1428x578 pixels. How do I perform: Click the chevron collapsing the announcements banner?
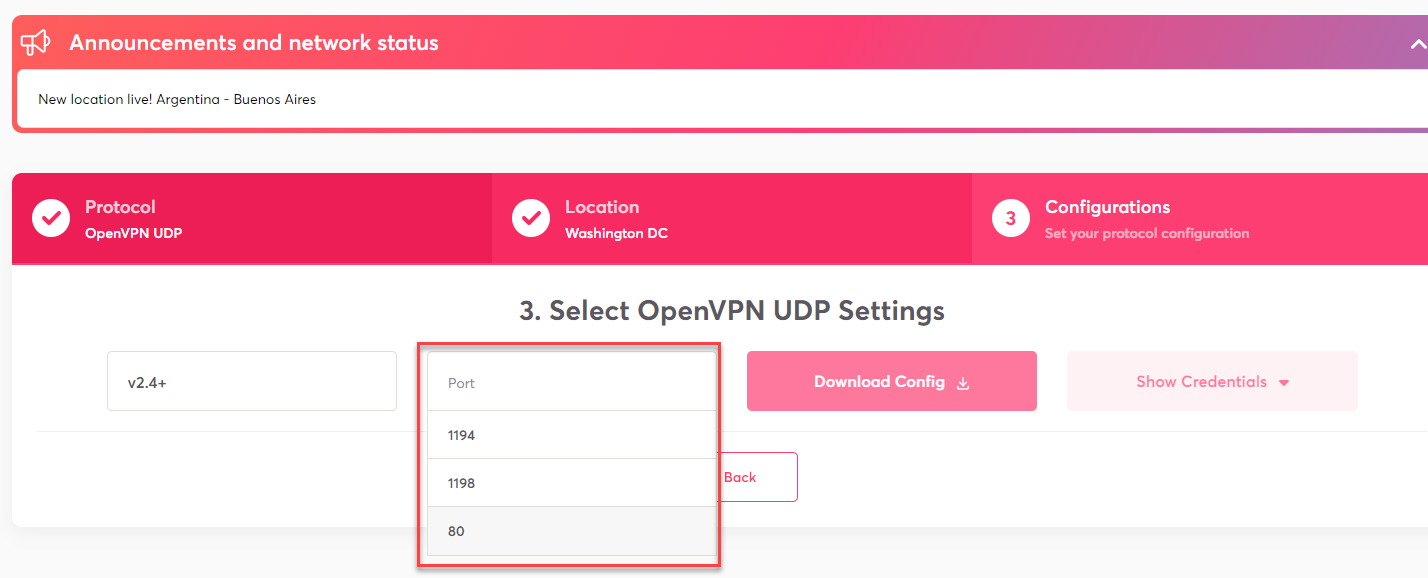click(1418, 44)
